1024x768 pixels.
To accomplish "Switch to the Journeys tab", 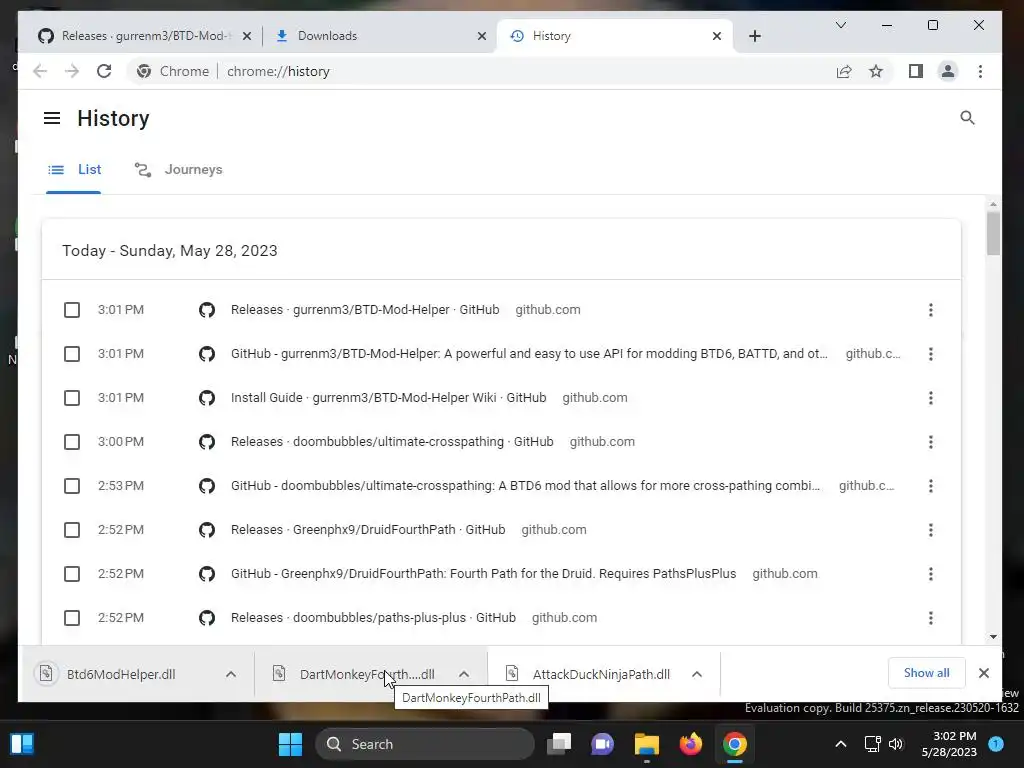I will pos(178,170).
